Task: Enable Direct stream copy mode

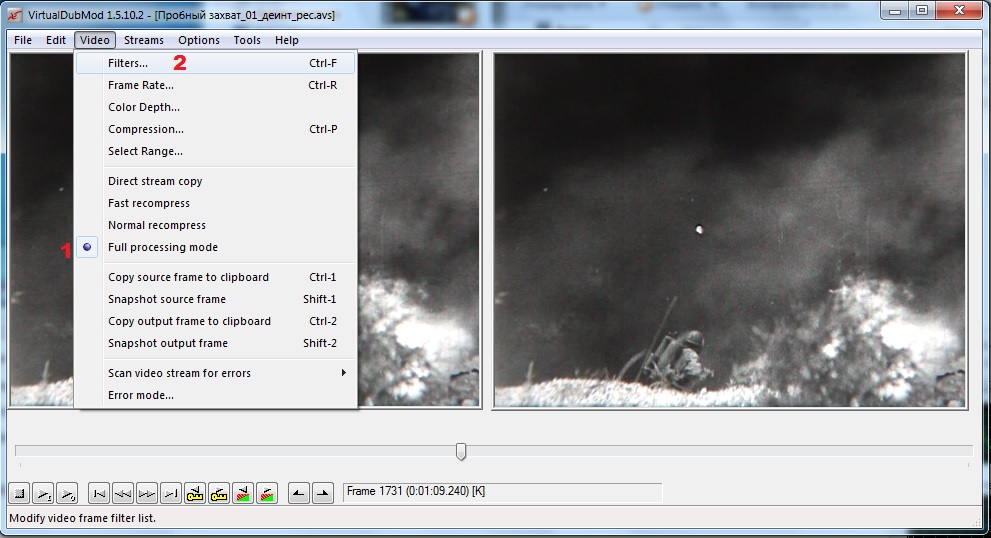Action: coord(216,181)
